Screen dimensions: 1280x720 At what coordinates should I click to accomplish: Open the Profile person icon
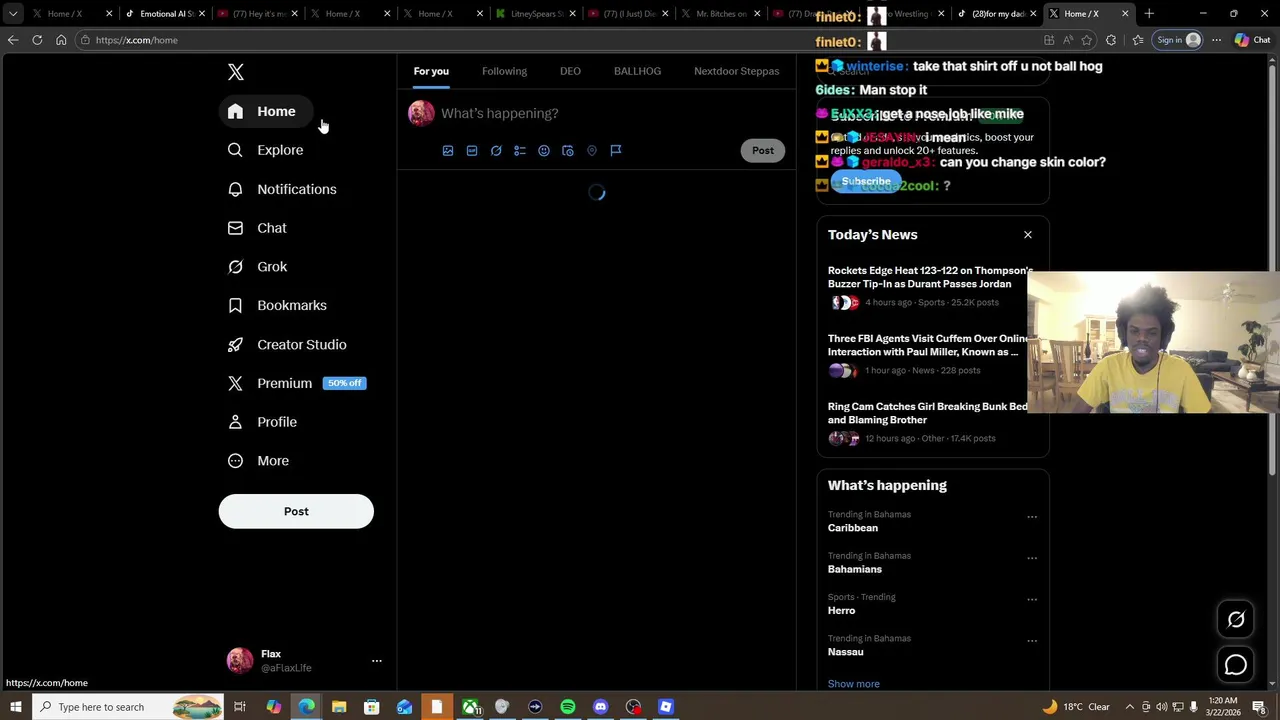pyautogui.click(x=235, y=422)
